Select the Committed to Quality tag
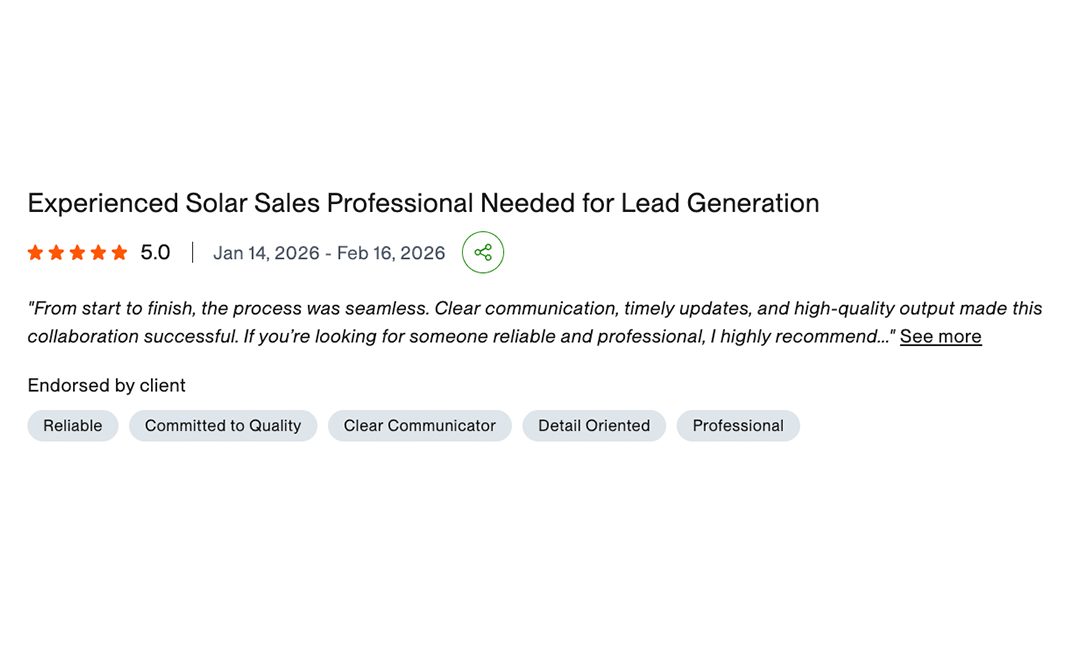 [223, 426]
